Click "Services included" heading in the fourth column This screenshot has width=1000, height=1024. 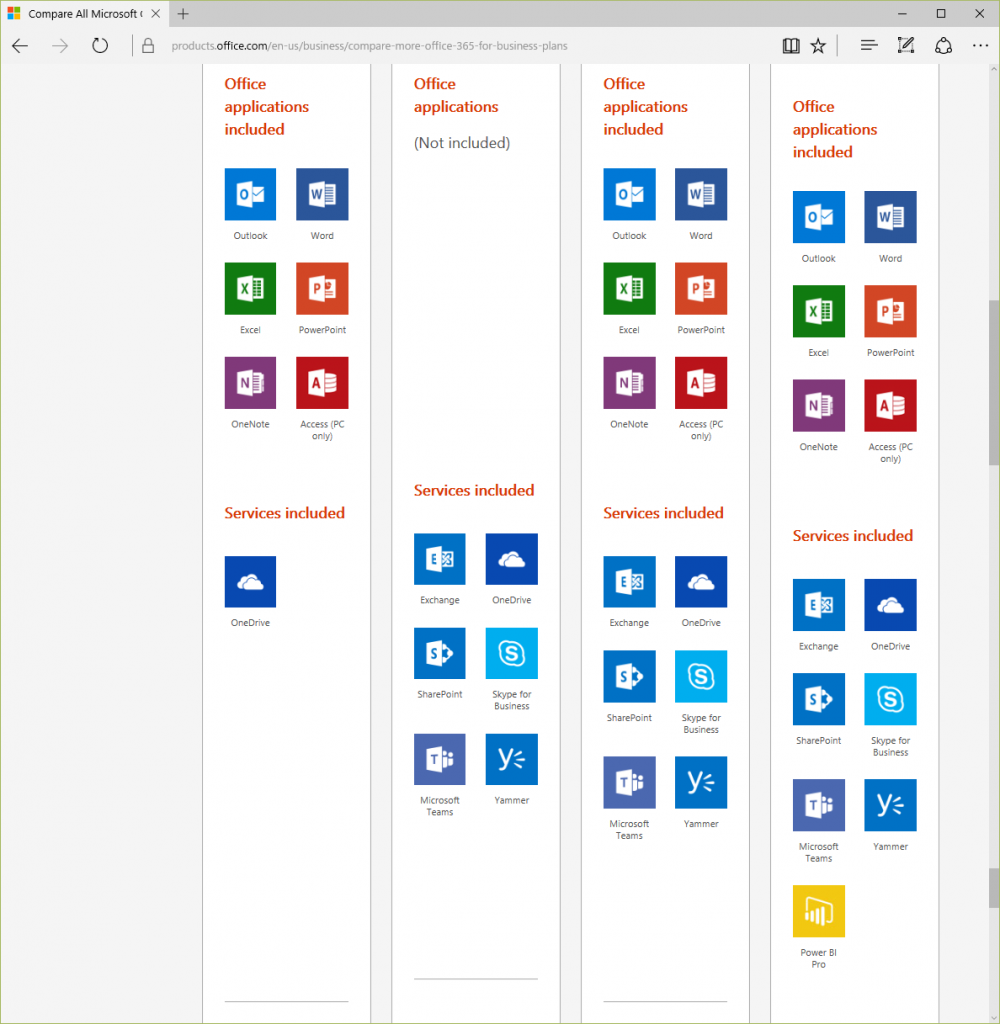coord(853,536)
